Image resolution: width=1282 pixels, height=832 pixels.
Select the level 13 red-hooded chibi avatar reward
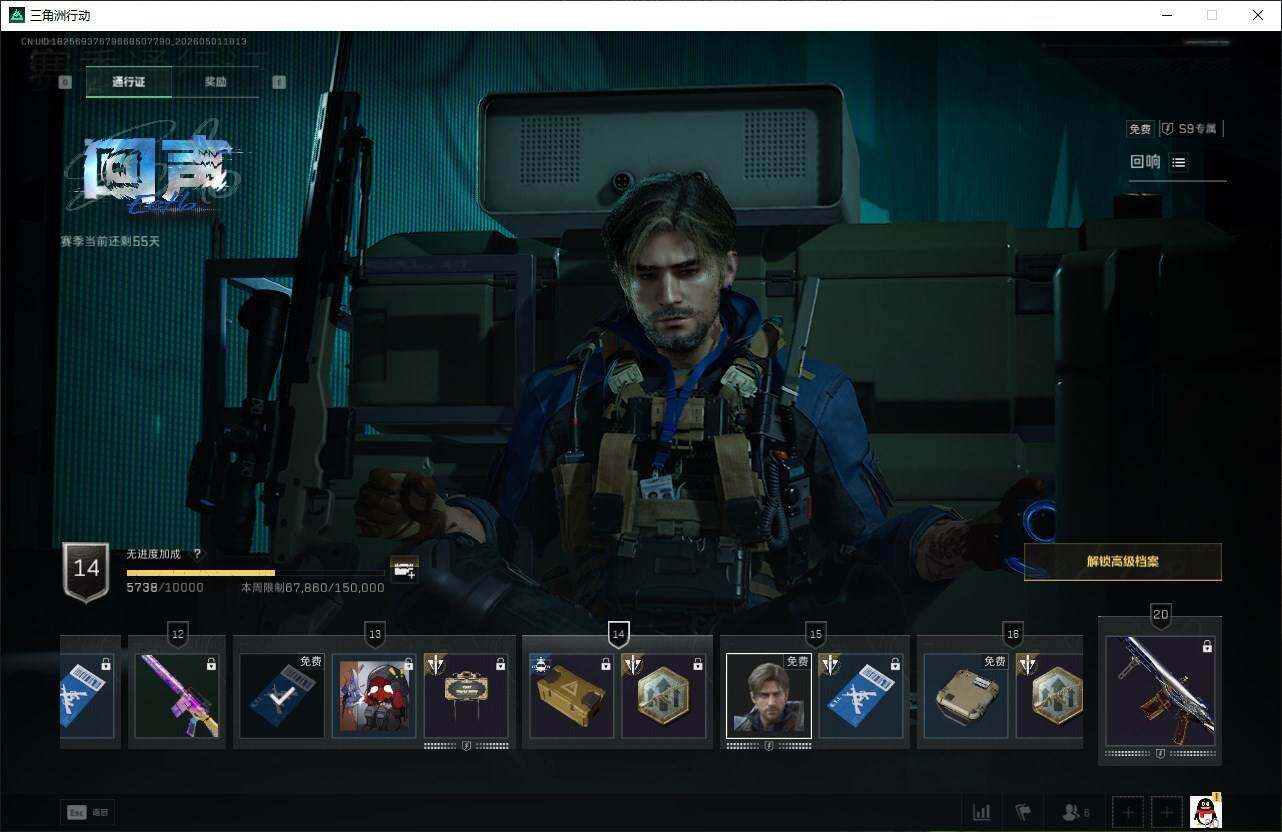point(374,696)
